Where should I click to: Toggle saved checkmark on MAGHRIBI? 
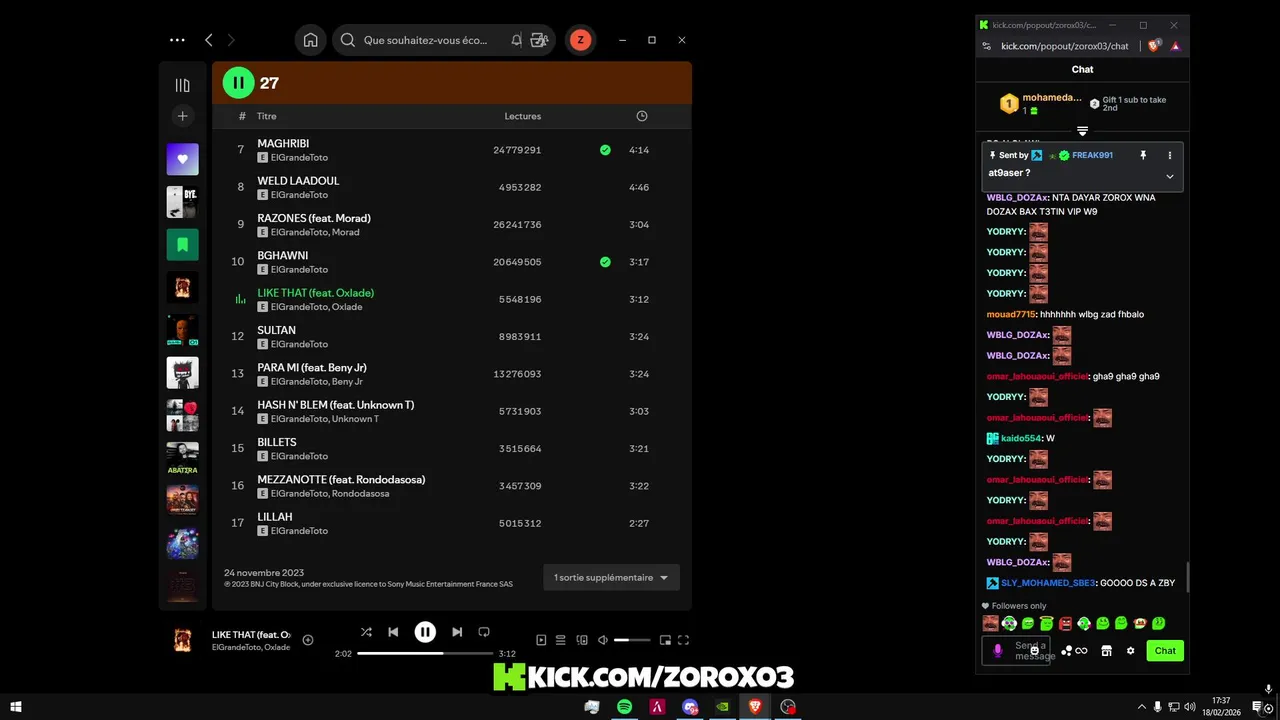click(x=605, y=150)
